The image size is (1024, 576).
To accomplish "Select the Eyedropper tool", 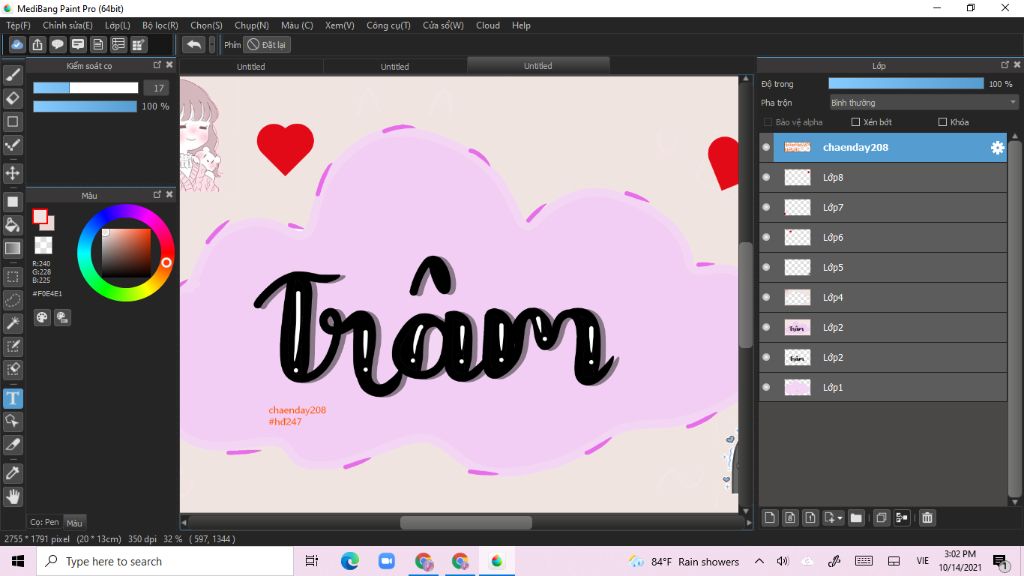I will (12, 473).
